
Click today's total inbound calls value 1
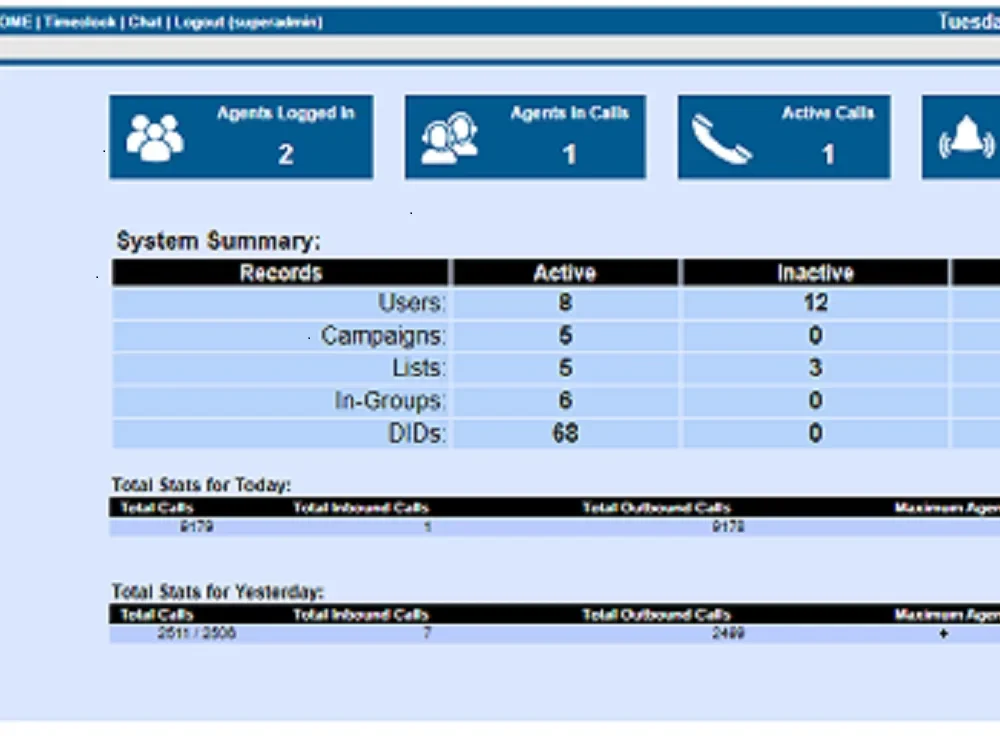click(428, 527)
